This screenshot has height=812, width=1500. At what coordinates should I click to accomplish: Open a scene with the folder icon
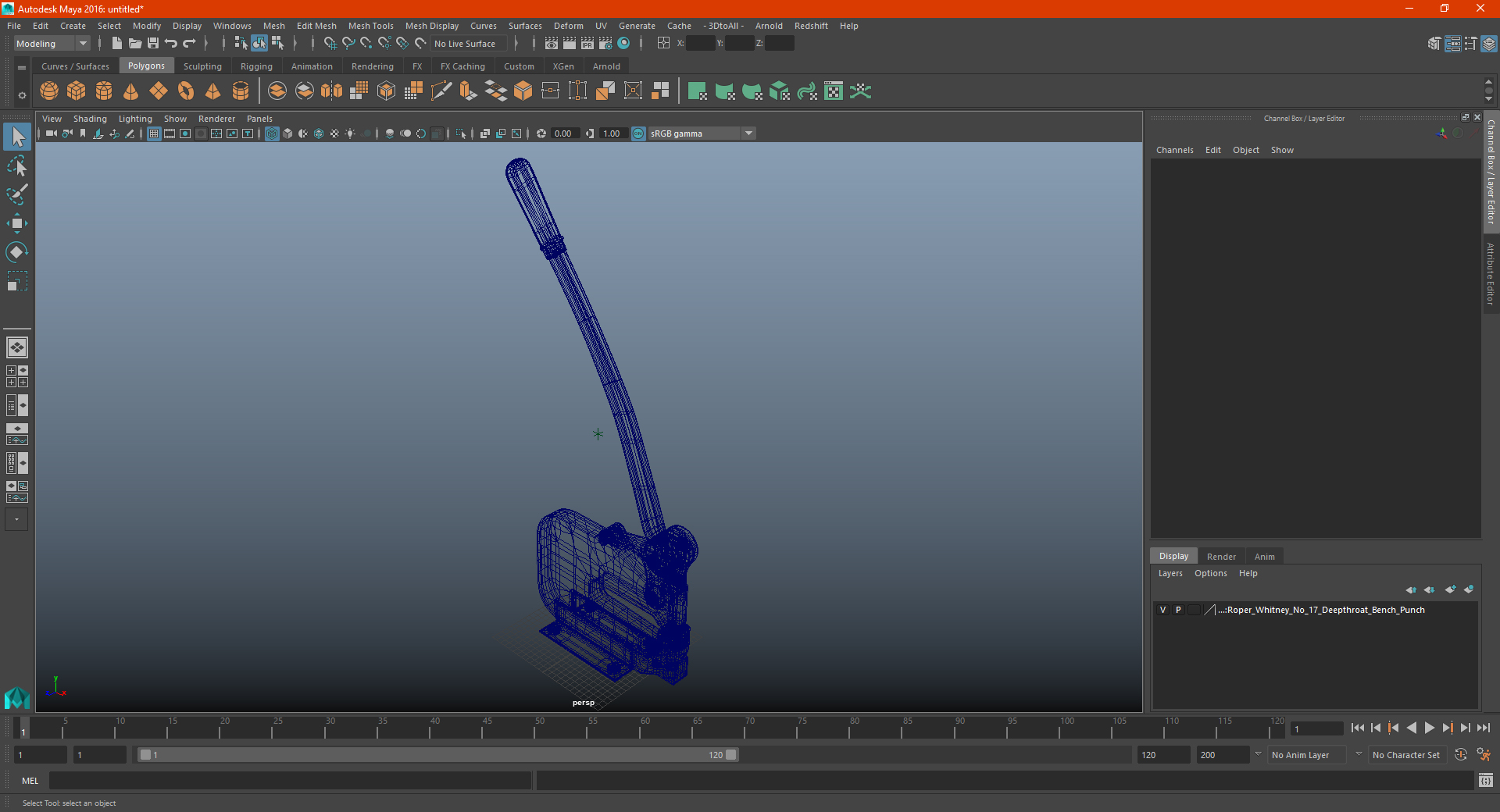(135, 44)
